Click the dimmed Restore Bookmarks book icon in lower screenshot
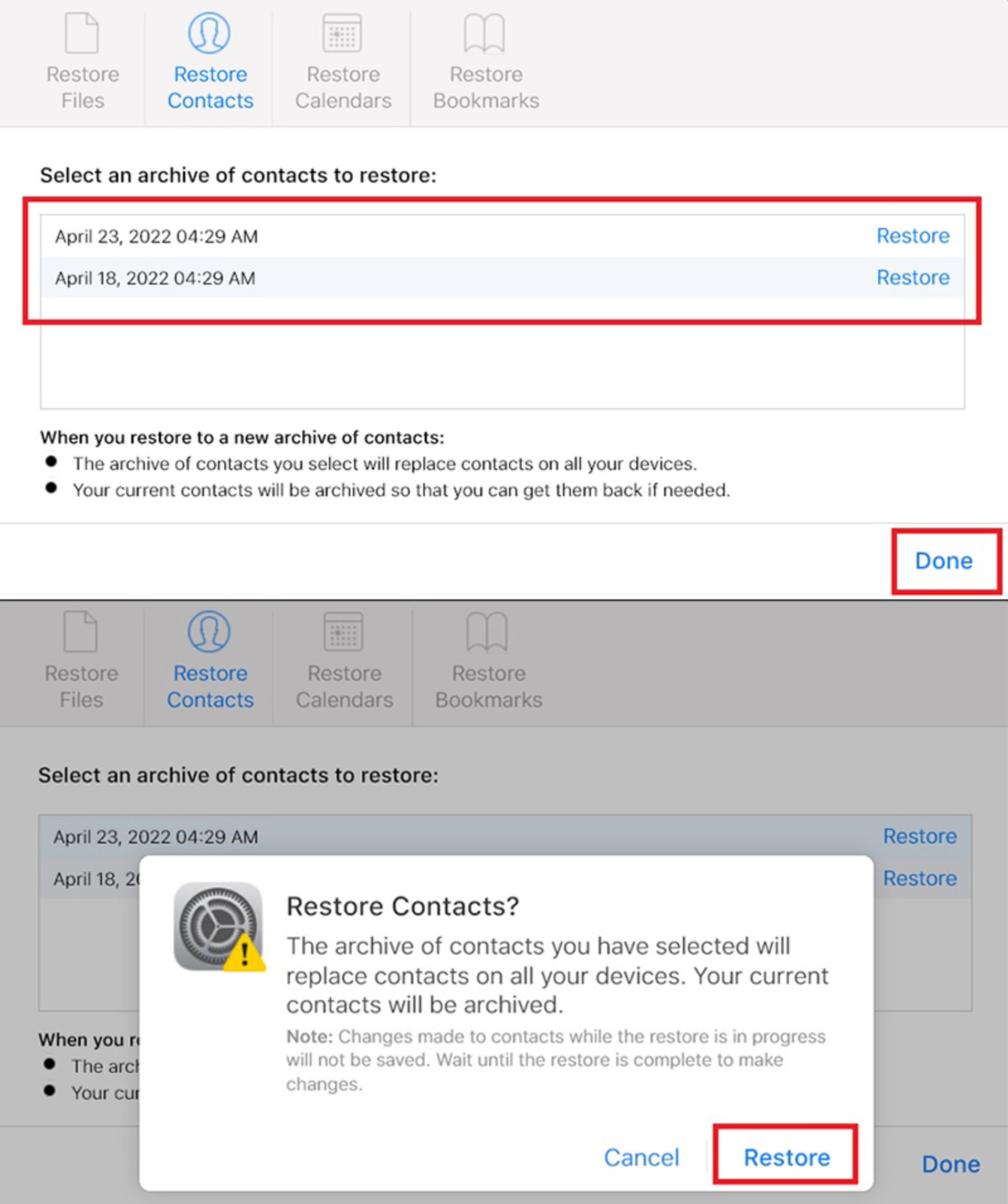The height and width of the screenshot is (1204, 1008). click(487, 632)
